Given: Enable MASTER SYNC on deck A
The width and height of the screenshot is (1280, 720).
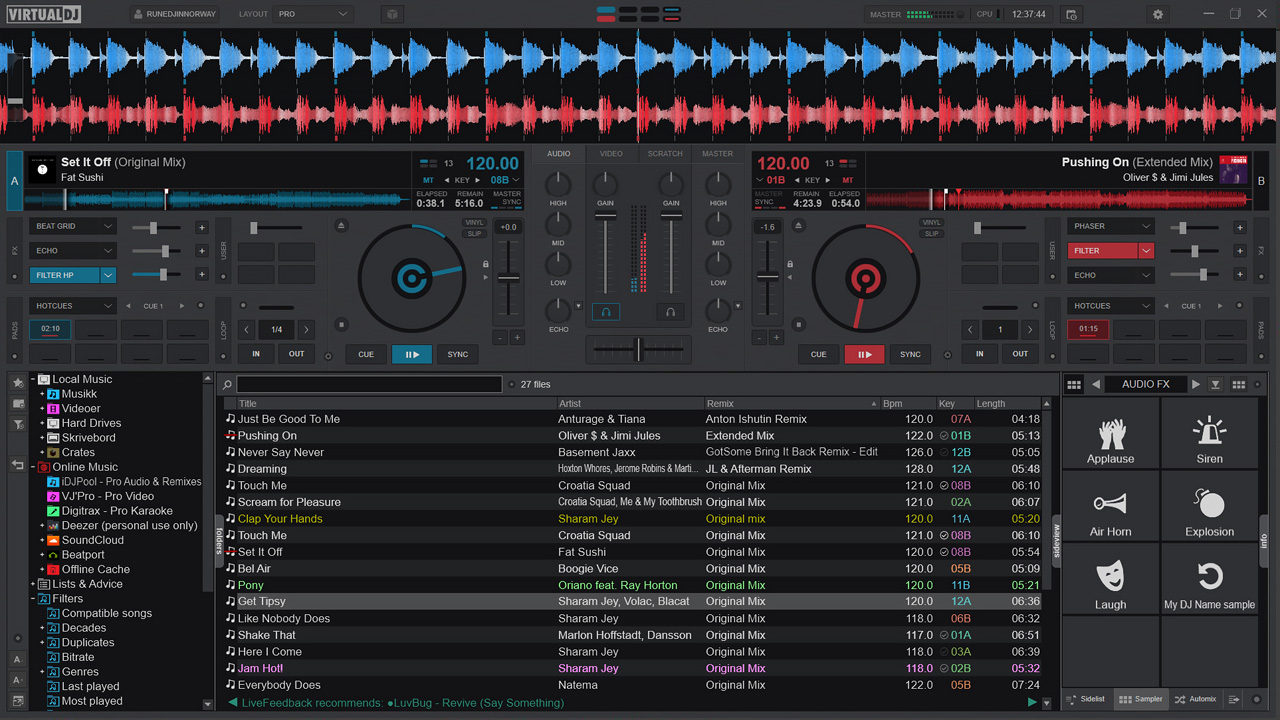Looking at the screenshot, I should (x=506, y=196).
